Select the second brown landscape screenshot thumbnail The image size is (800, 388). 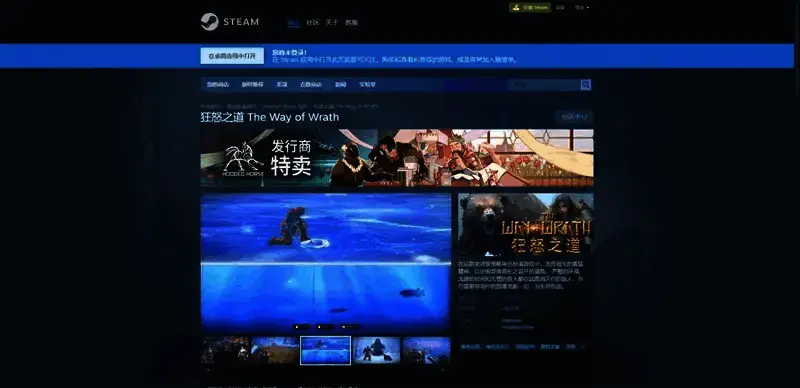(x=276, y=350)
